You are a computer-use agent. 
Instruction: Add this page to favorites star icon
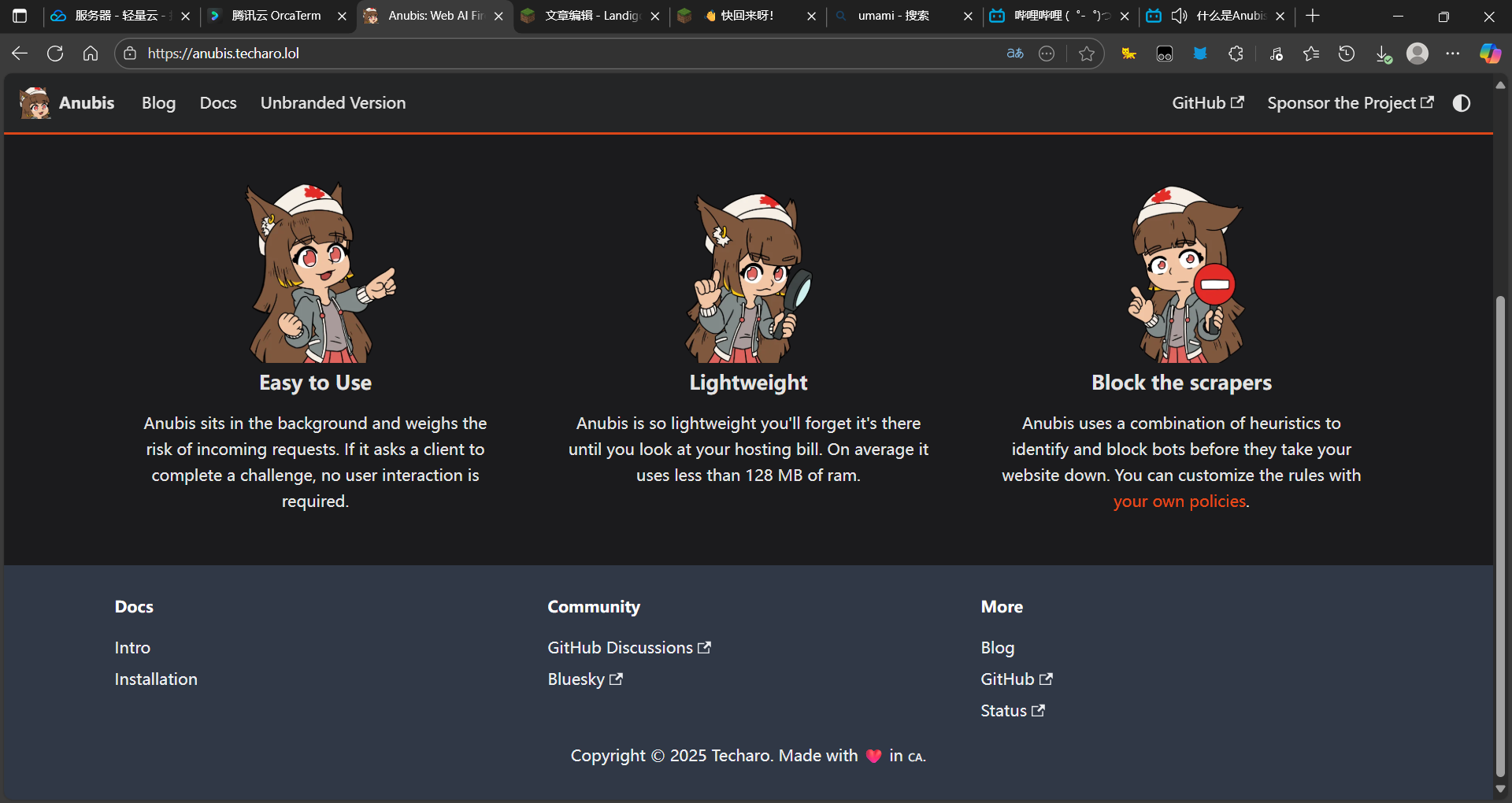pyautogui.click(x=1087, y=54)
